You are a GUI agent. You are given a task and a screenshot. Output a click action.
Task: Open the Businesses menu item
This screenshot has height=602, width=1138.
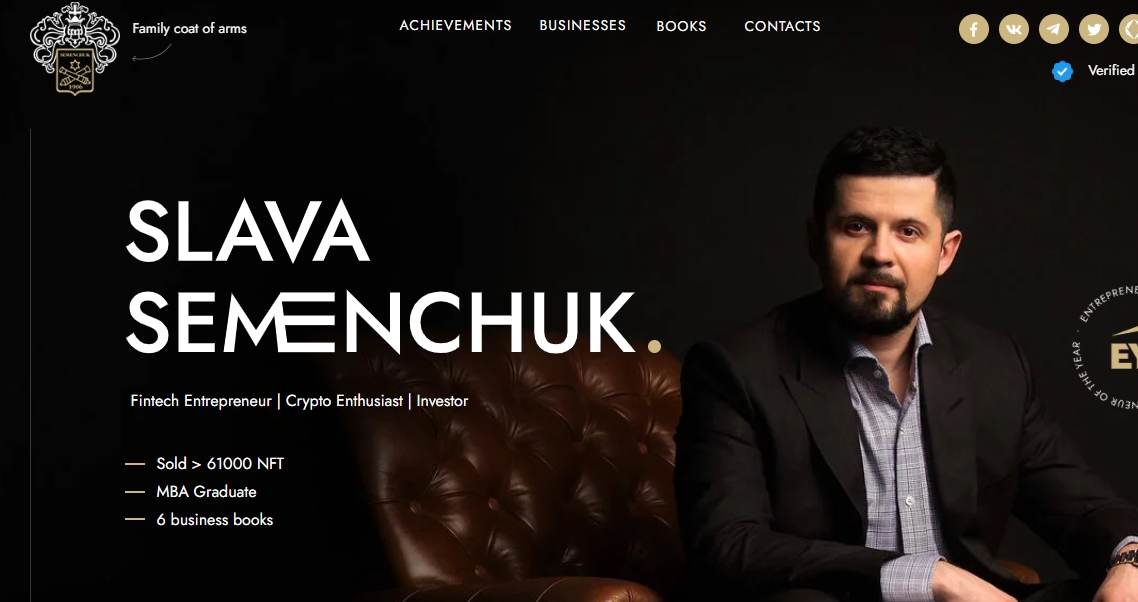(582, 25)
